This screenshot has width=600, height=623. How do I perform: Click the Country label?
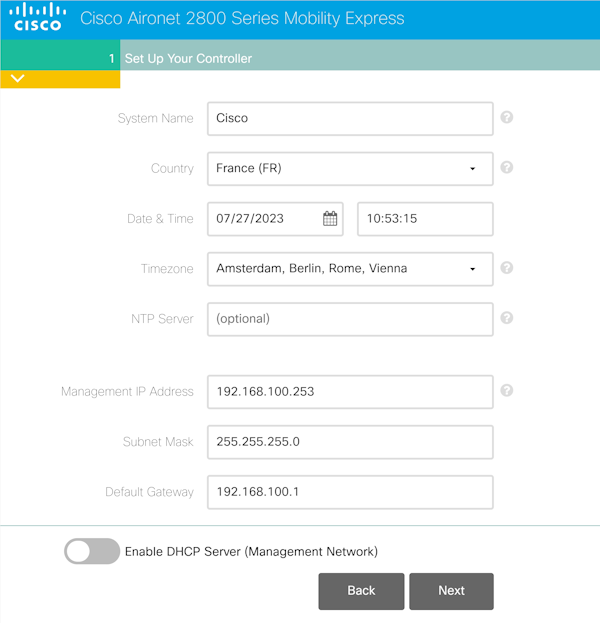(x=172, y=168)
